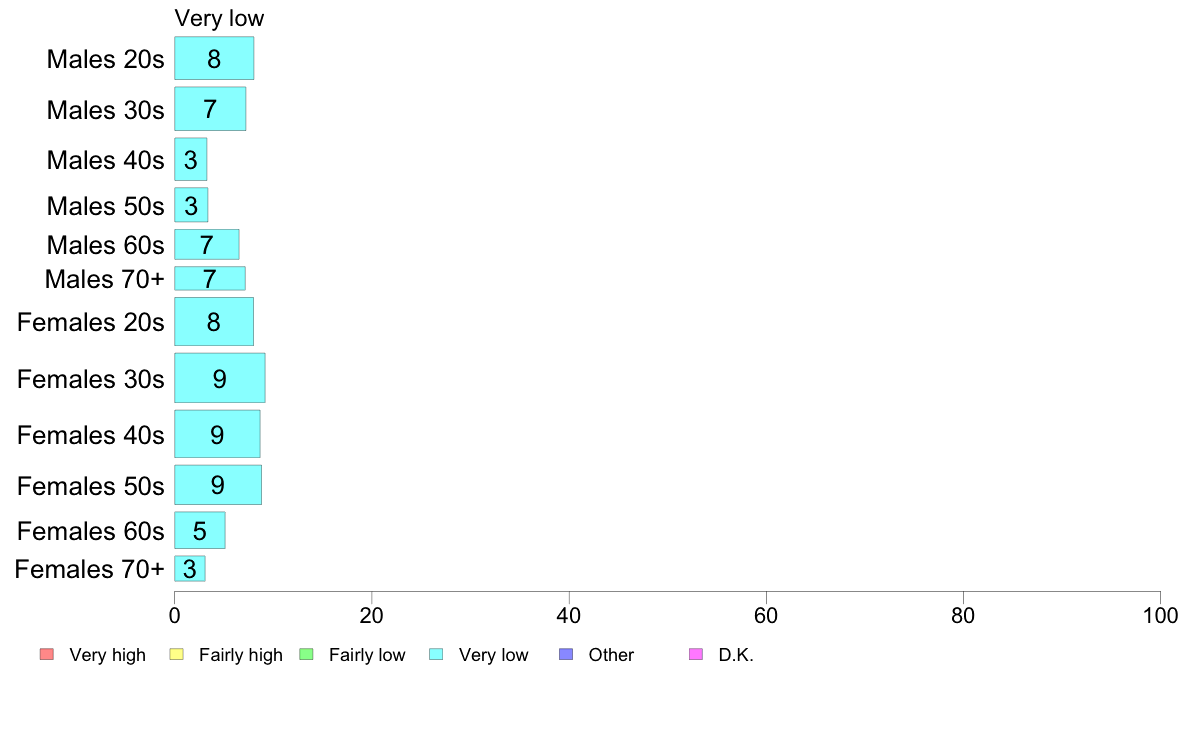This screenshot has width=1188, height=736.
Task: Click the Fairly low legend text
Action: point(367,655)
